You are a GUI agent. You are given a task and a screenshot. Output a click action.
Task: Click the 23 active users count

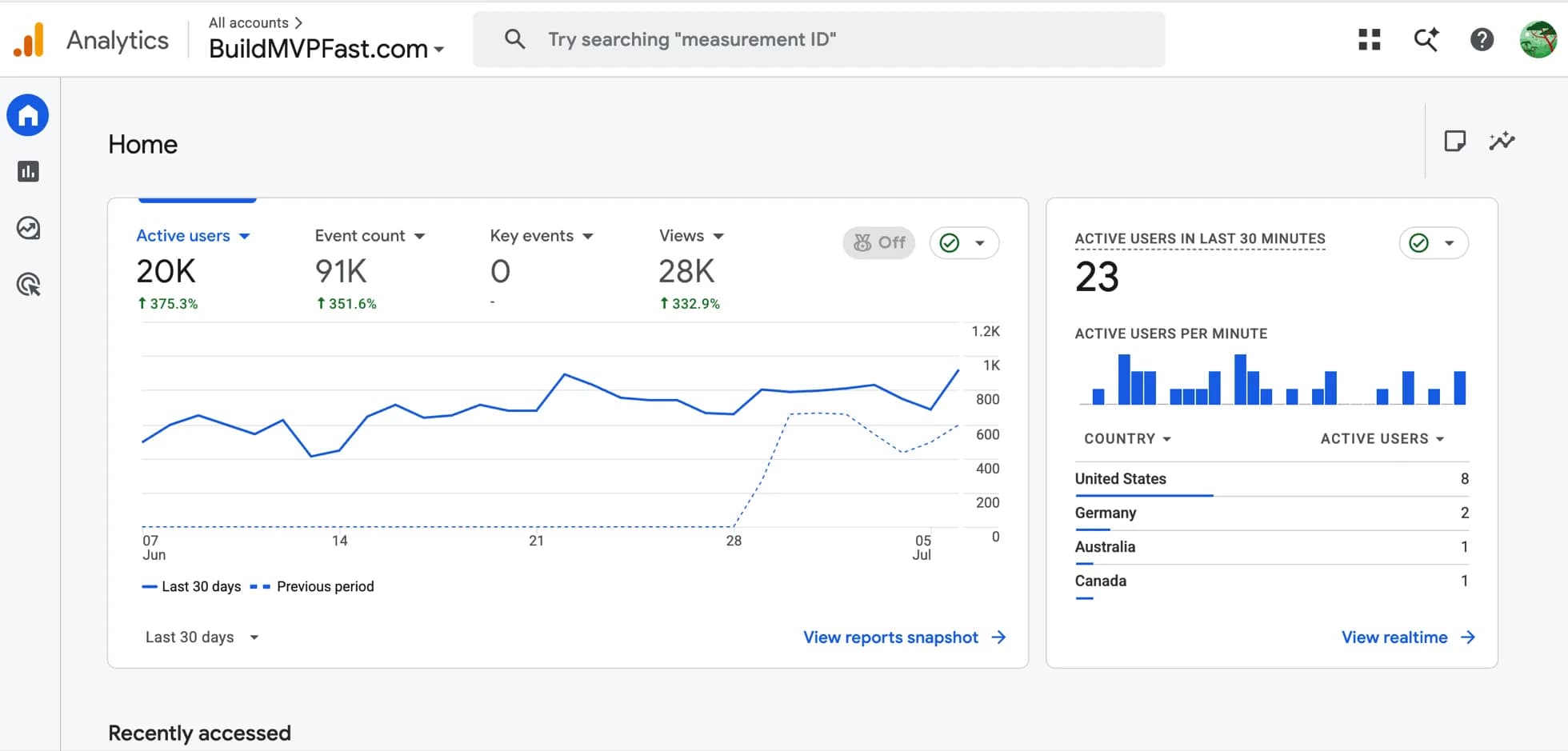tap(1097, 277)
